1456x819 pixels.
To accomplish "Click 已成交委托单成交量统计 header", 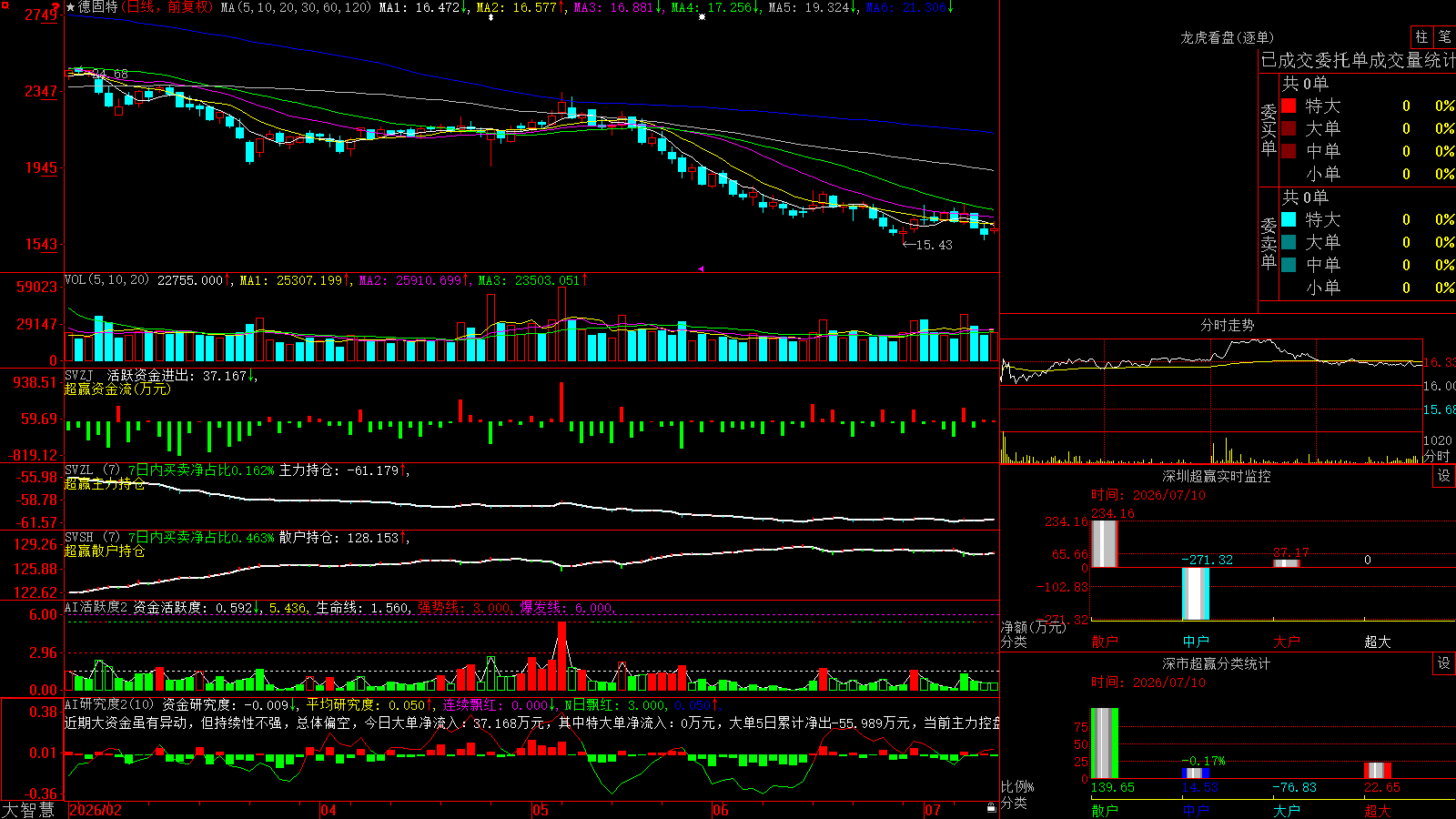I will [x=1358, y=60].
